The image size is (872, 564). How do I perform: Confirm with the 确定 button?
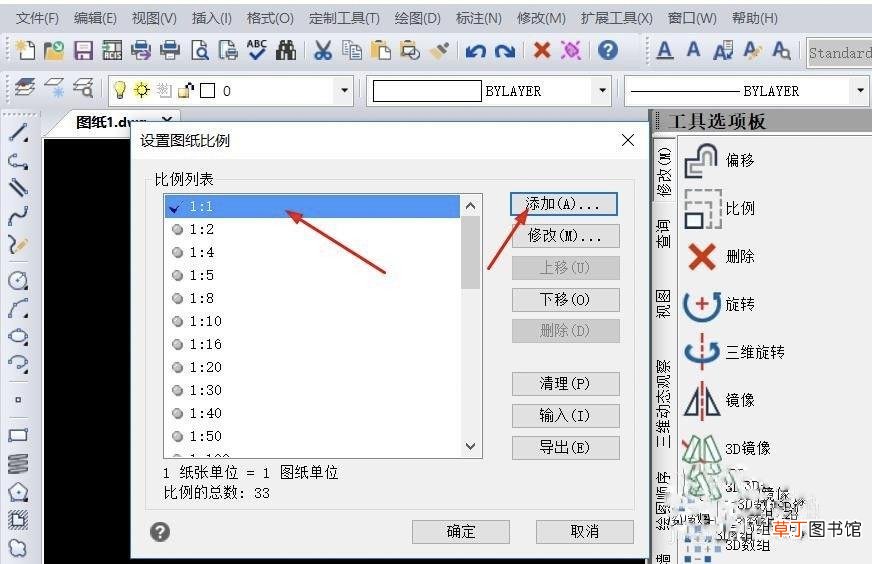[460, 532]
